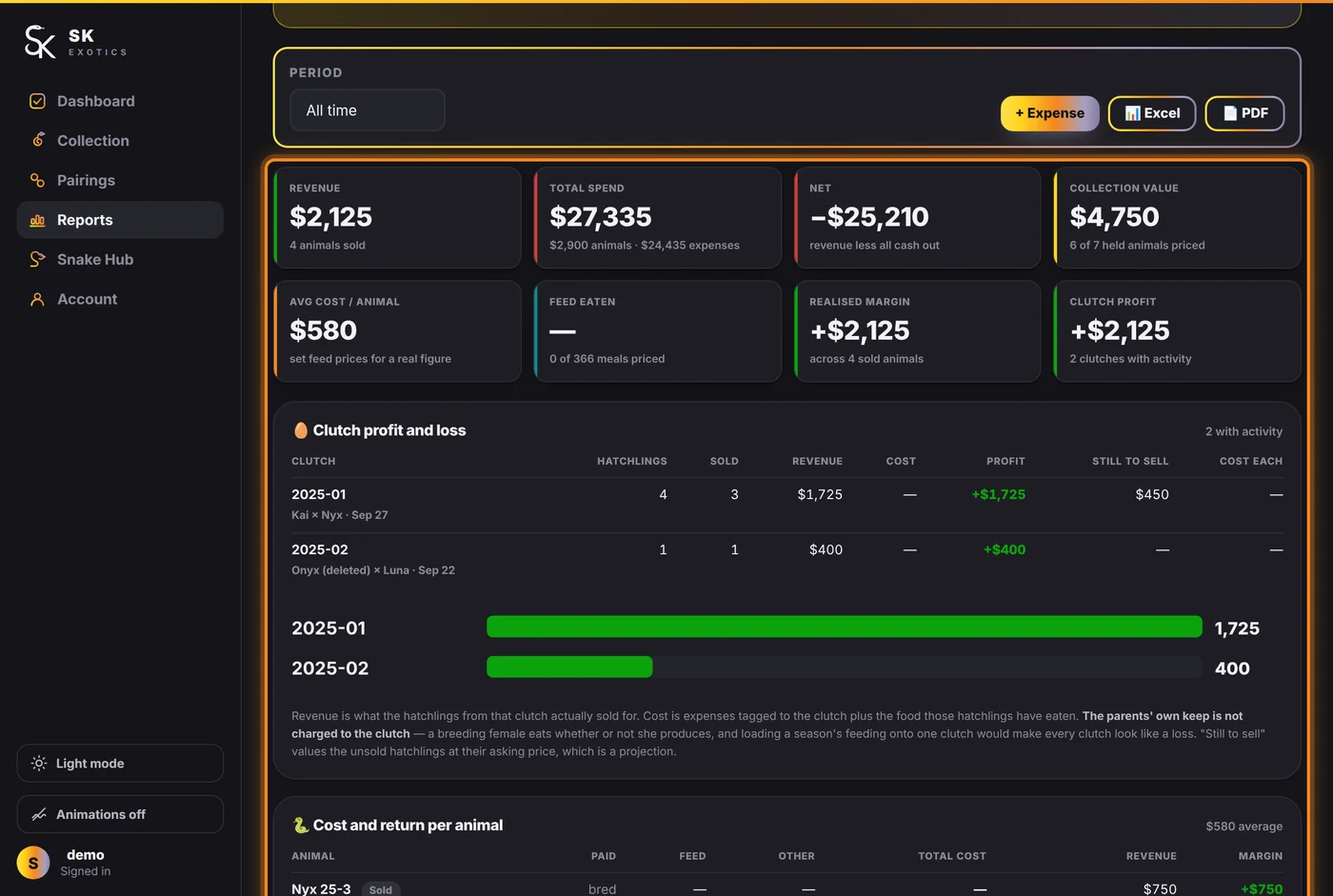
Task: Add a new expense with + Expense
Action: point(1049,113)
